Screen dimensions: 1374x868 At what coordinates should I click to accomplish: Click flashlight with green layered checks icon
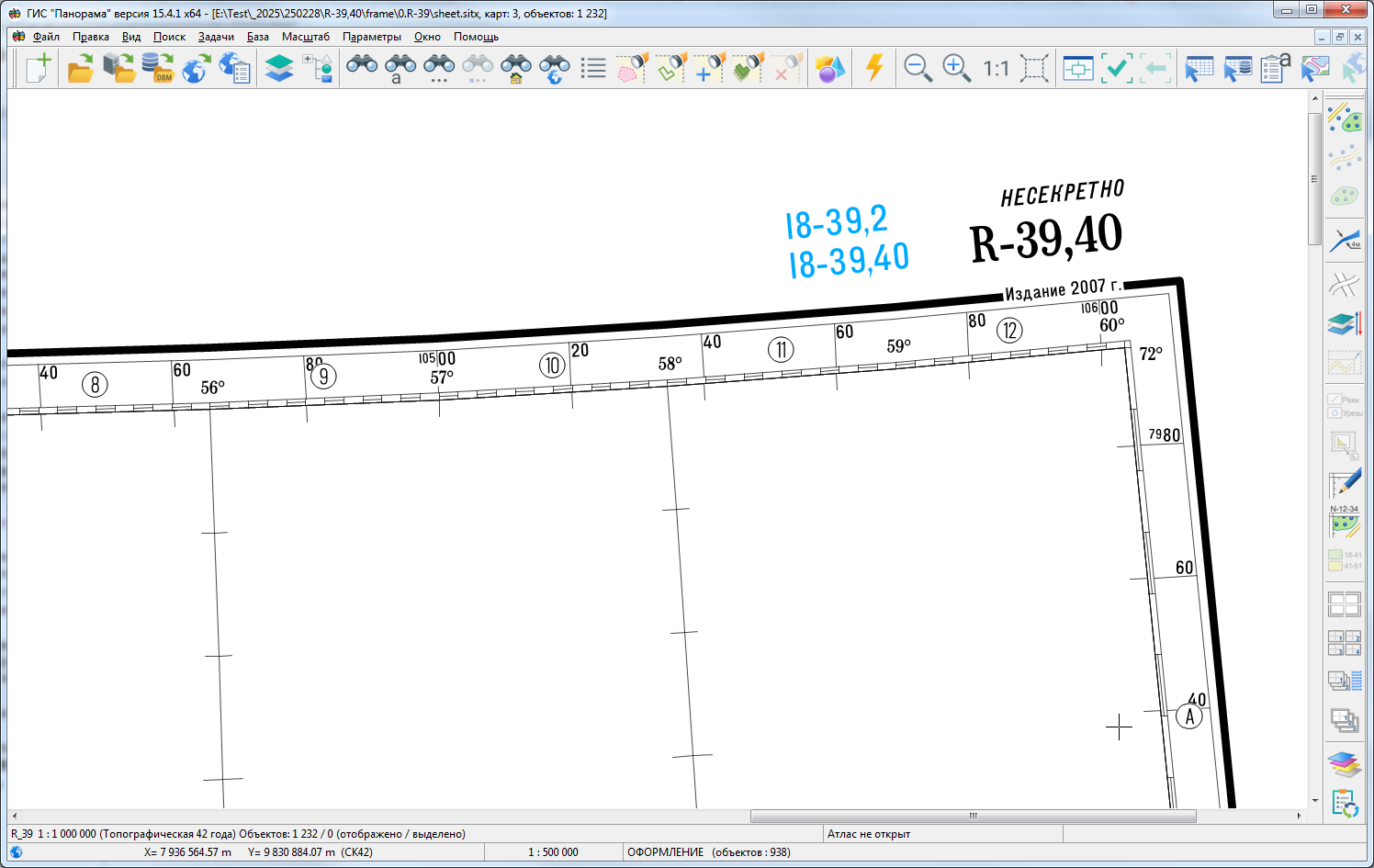748,68
